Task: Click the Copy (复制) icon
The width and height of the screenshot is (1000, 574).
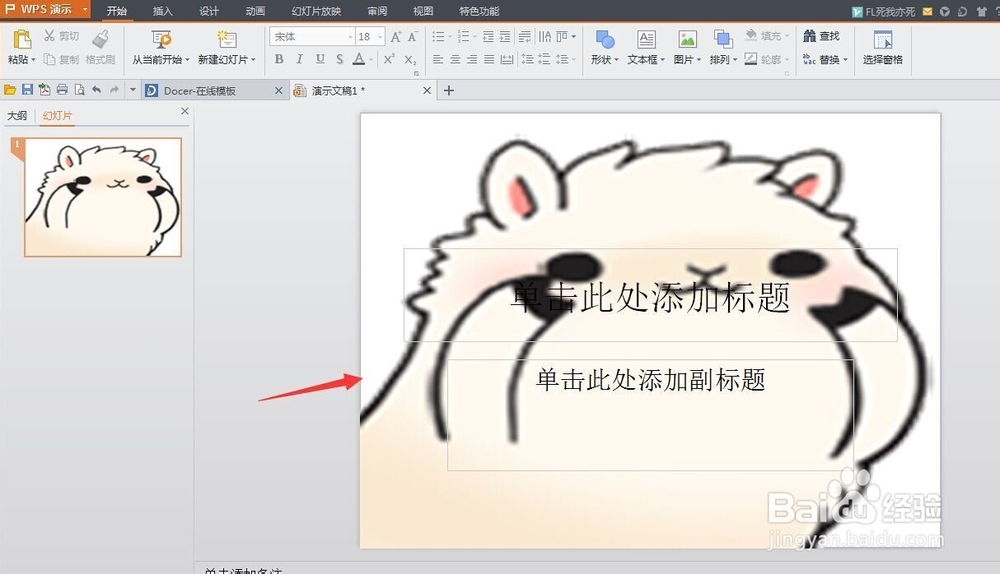Action: pyautogui.click(x=49, y=59)
